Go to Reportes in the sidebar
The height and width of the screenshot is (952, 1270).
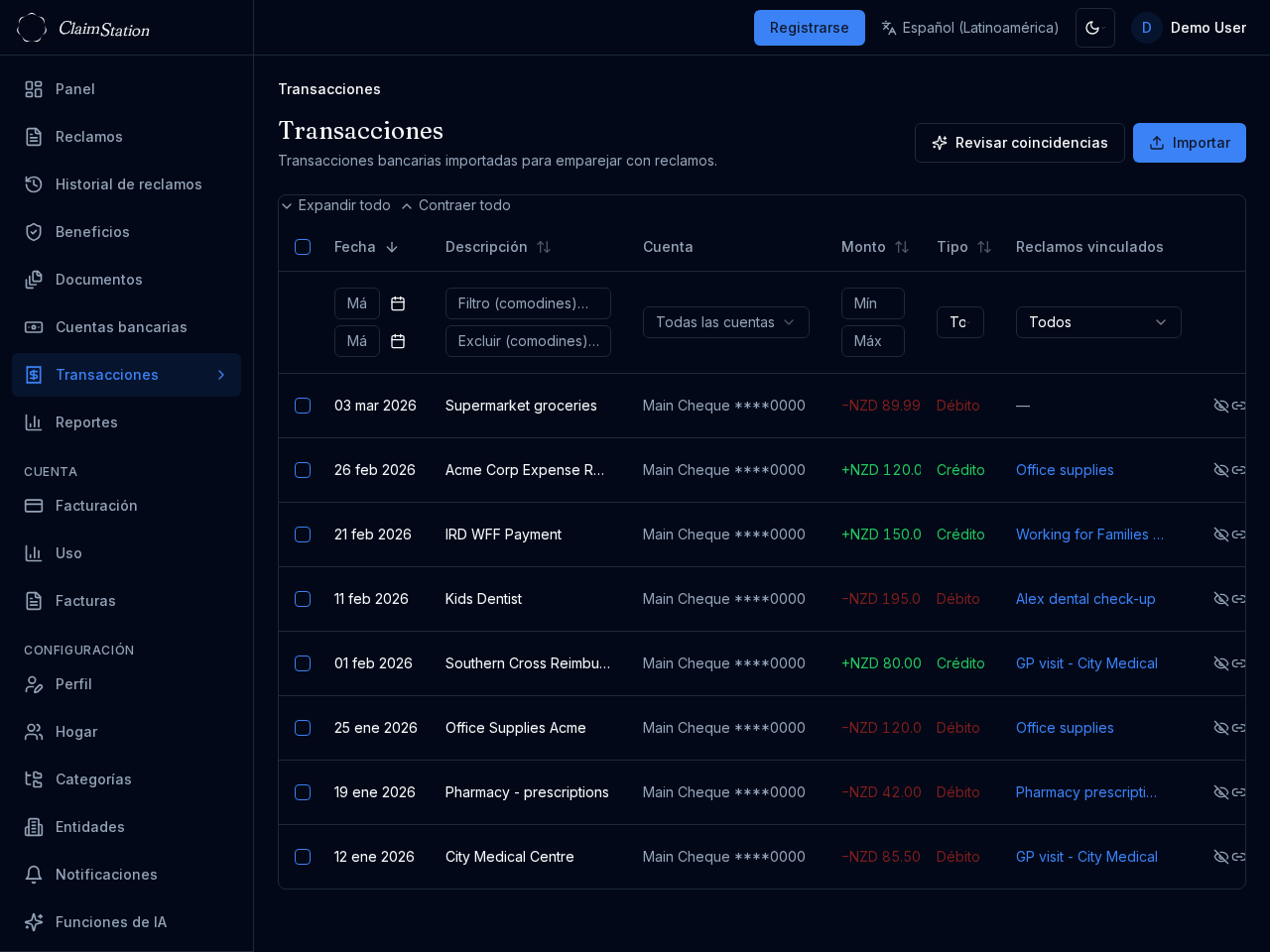tap(86, 422)
